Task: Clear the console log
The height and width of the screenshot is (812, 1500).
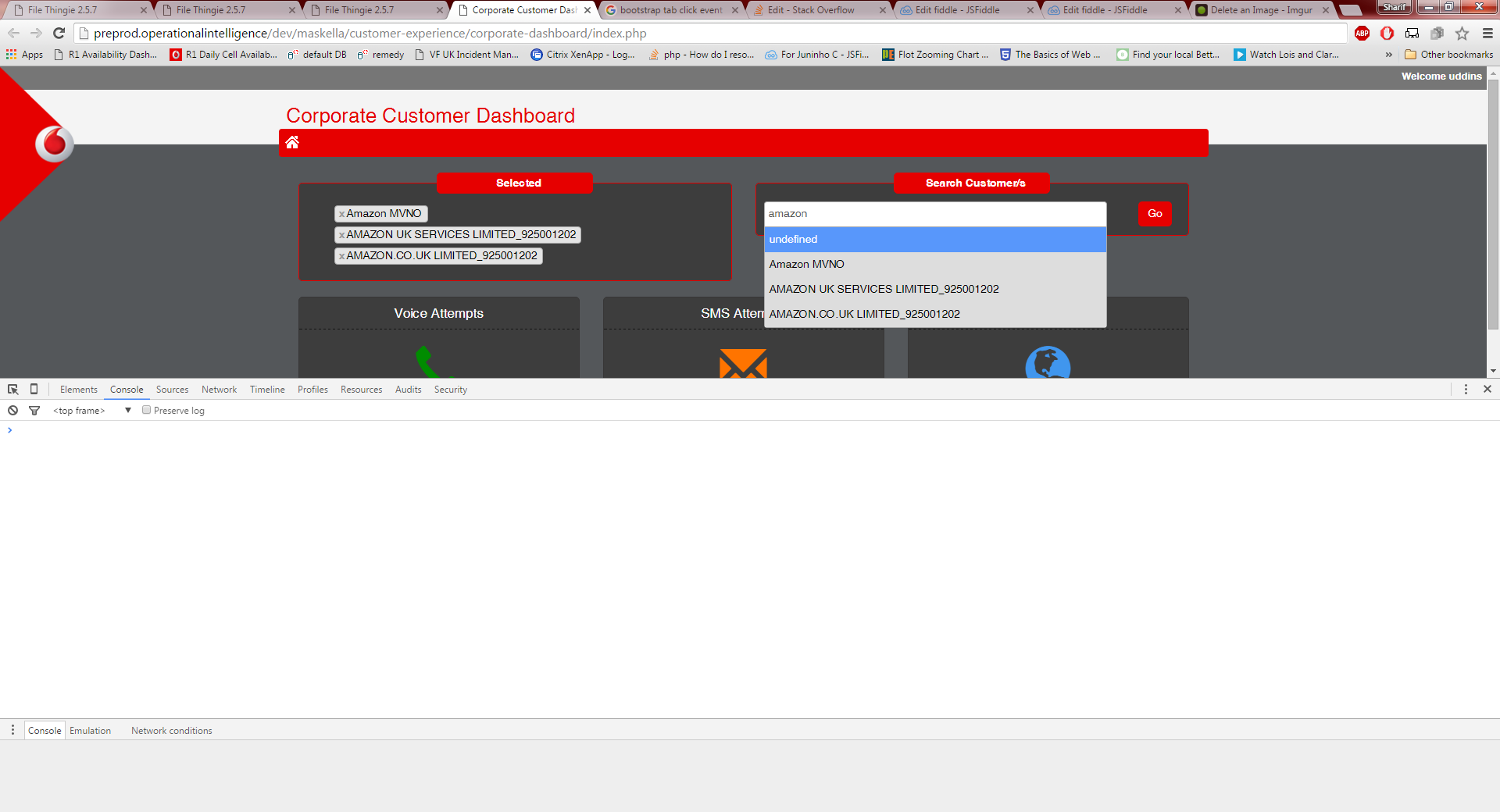Action: click(x=13, y=411)
